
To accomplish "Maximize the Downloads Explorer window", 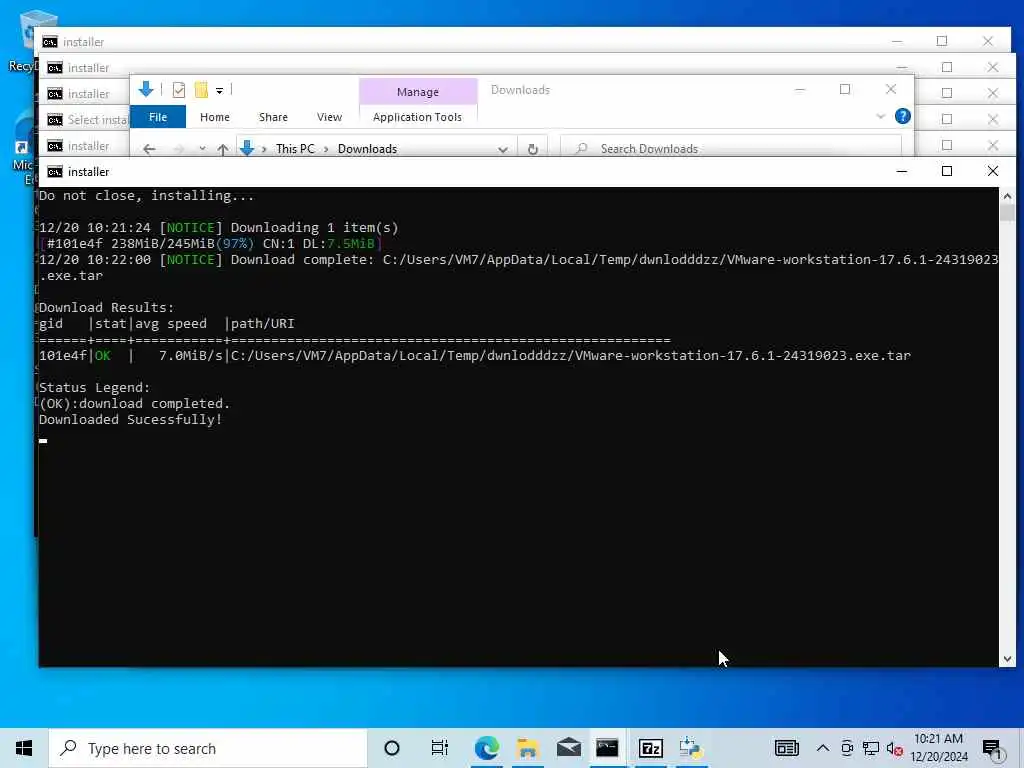I will 845,89.
